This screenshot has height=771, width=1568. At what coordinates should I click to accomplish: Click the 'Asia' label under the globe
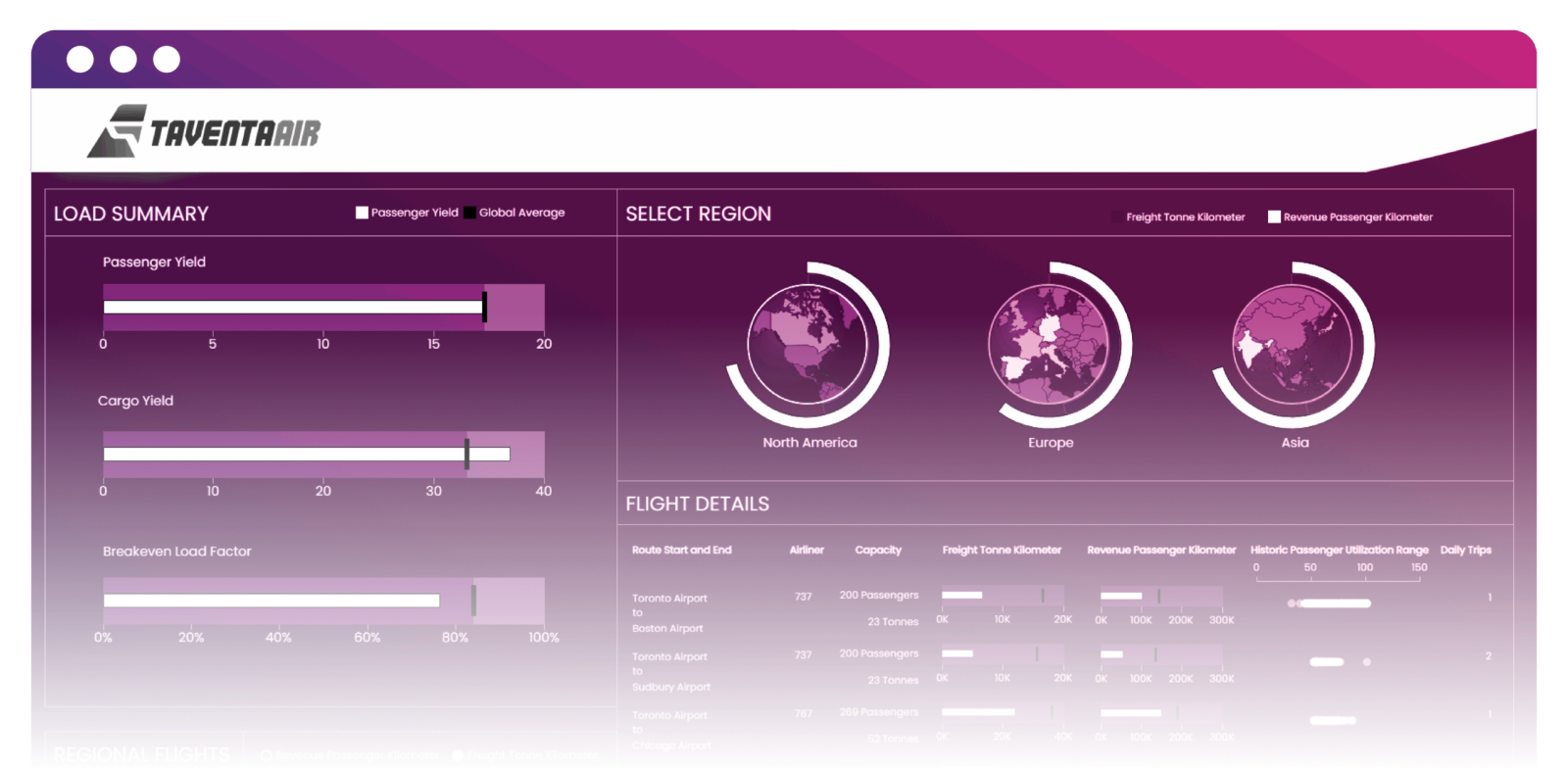(1295, 443)
